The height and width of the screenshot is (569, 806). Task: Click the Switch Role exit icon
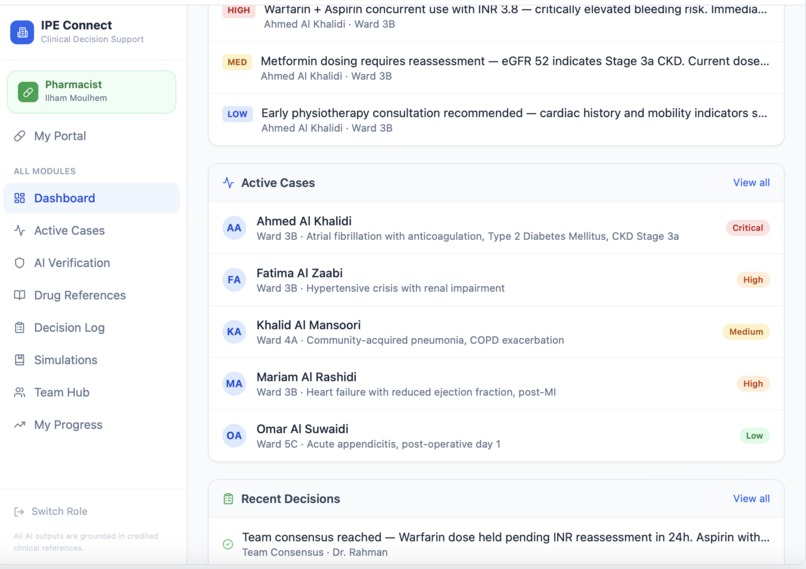(19, 512)
